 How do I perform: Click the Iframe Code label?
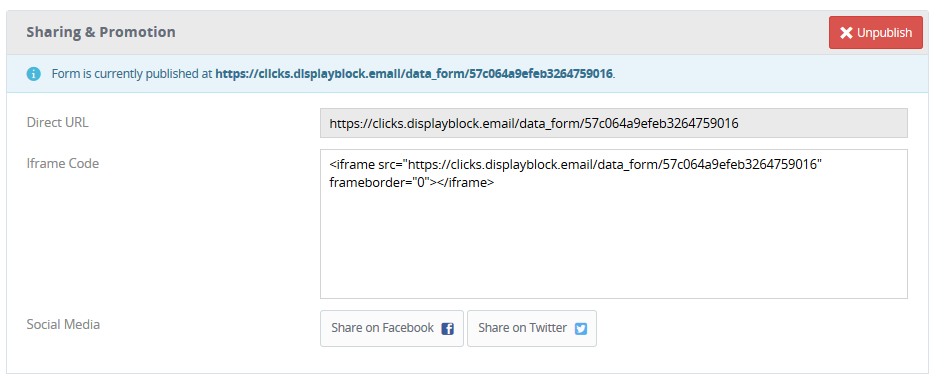click(63, 163)
